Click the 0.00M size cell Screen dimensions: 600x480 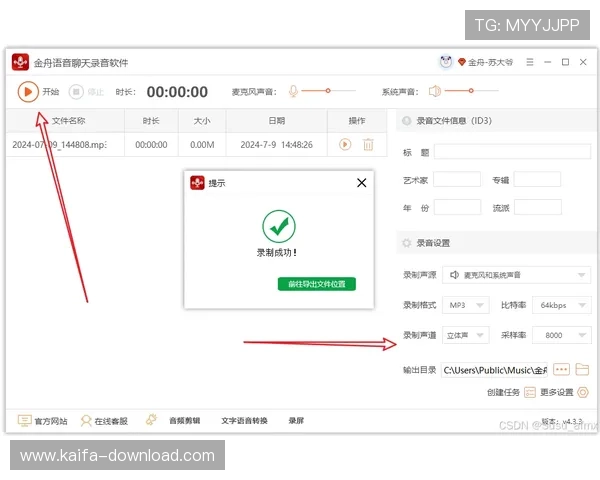click(202, 145)
